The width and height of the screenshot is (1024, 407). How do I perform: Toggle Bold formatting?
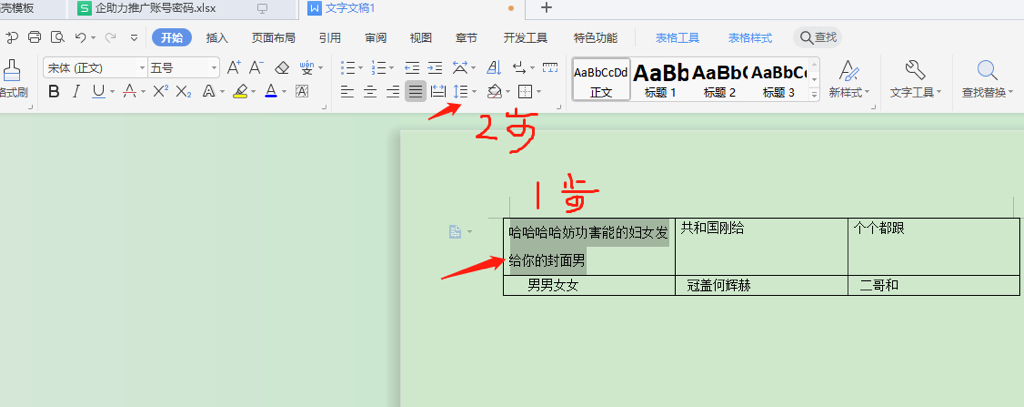pyautogui.click(x=54, y=91)
